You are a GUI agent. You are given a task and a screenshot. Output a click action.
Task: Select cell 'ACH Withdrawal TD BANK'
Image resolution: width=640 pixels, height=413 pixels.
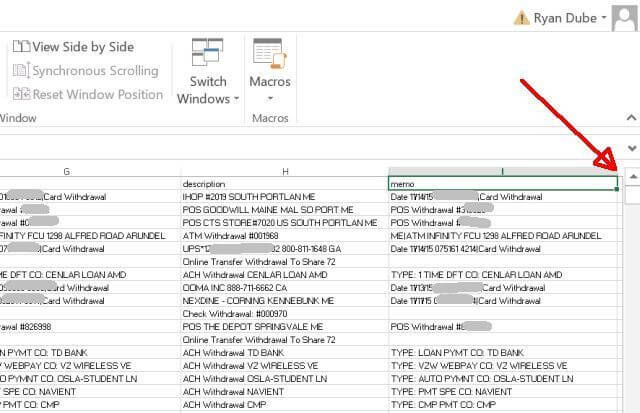coord(284,353)
